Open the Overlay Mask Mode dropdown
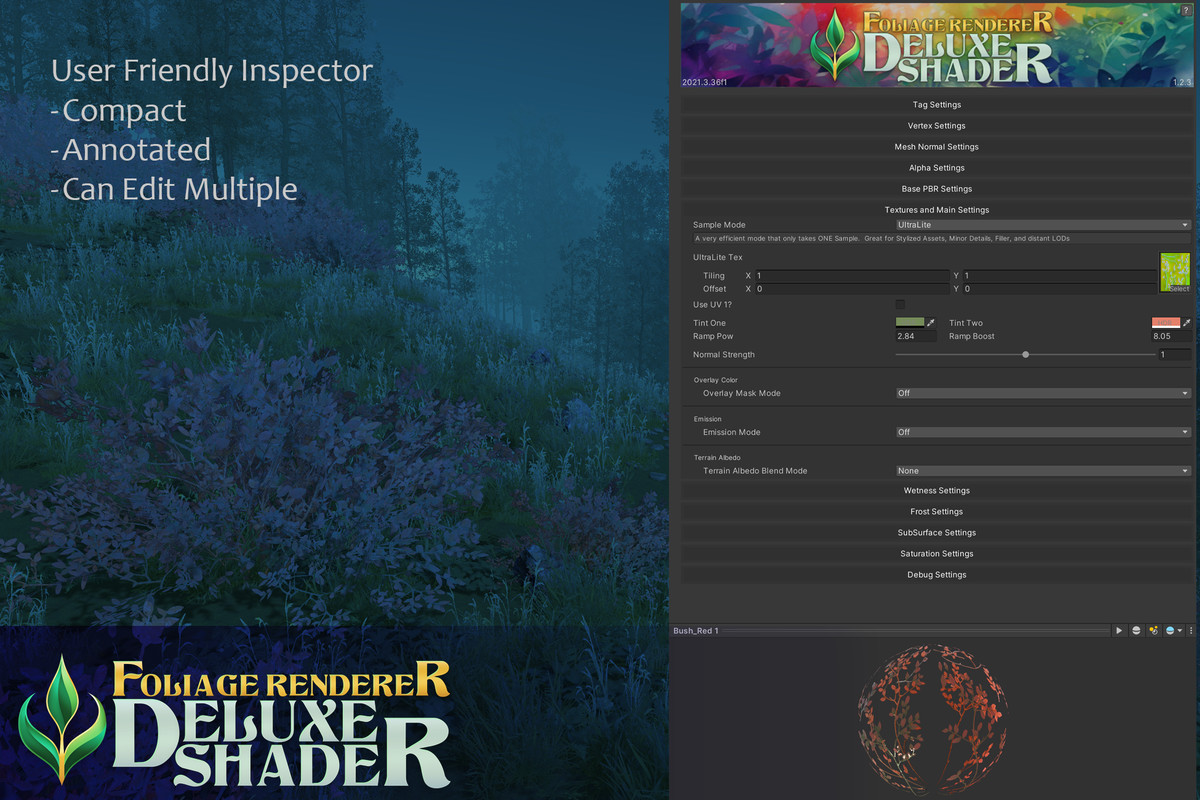The width and height of the screenshot is (1200, 800). (1043, 393)
